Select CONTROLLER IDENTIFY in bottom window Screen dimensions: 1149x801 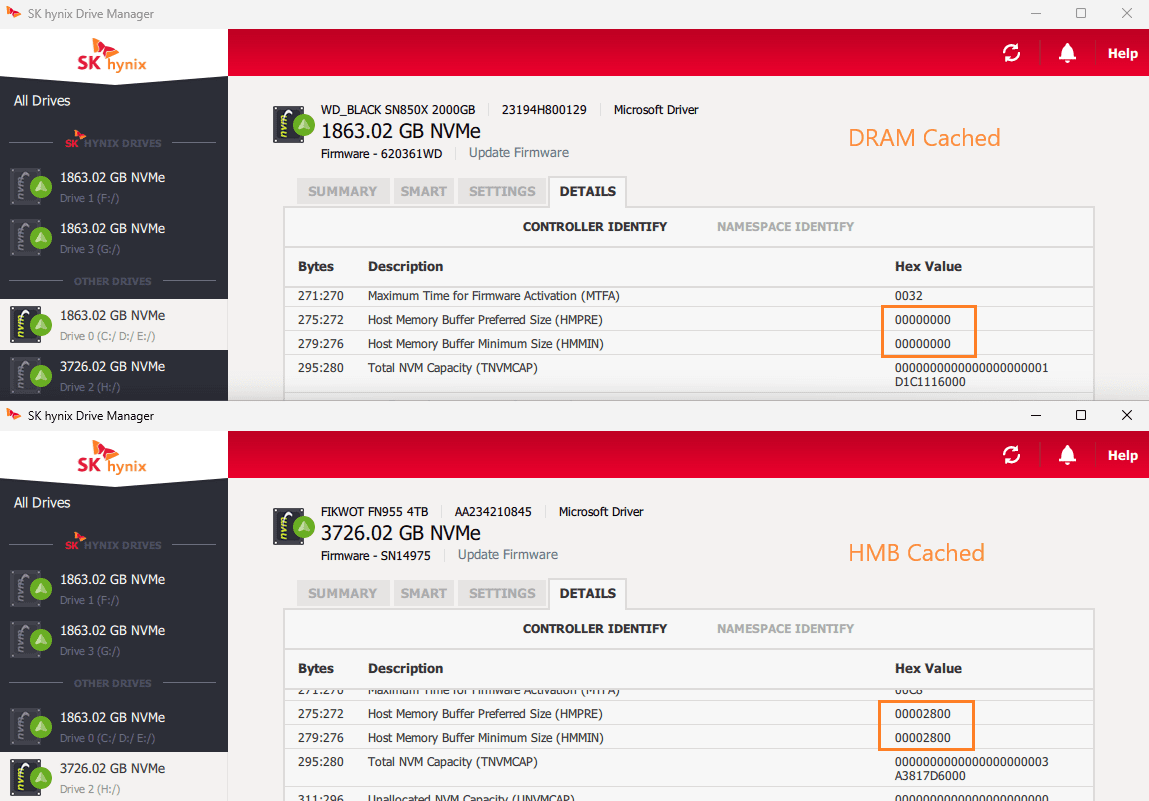pos(594,629)
